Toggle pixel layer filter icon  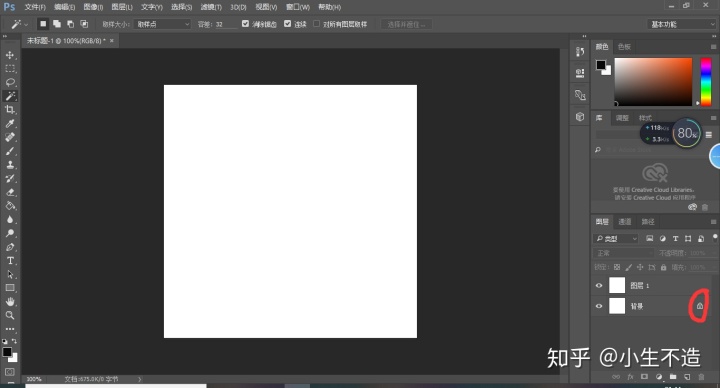649,239
